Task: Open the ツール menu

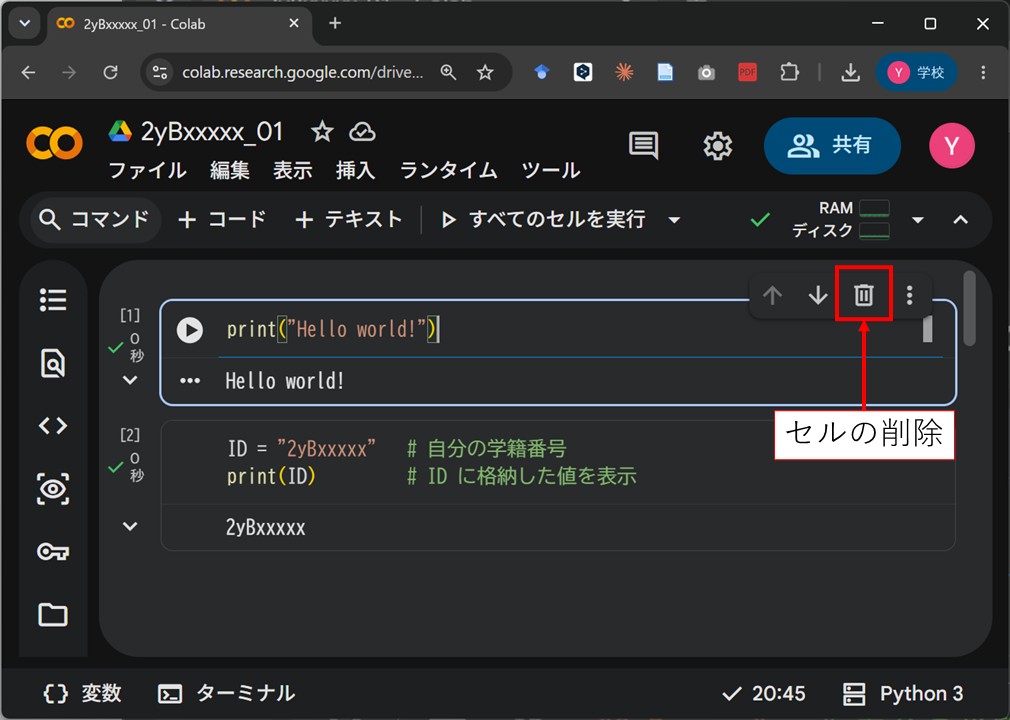Action: click(x=551, y=170)
